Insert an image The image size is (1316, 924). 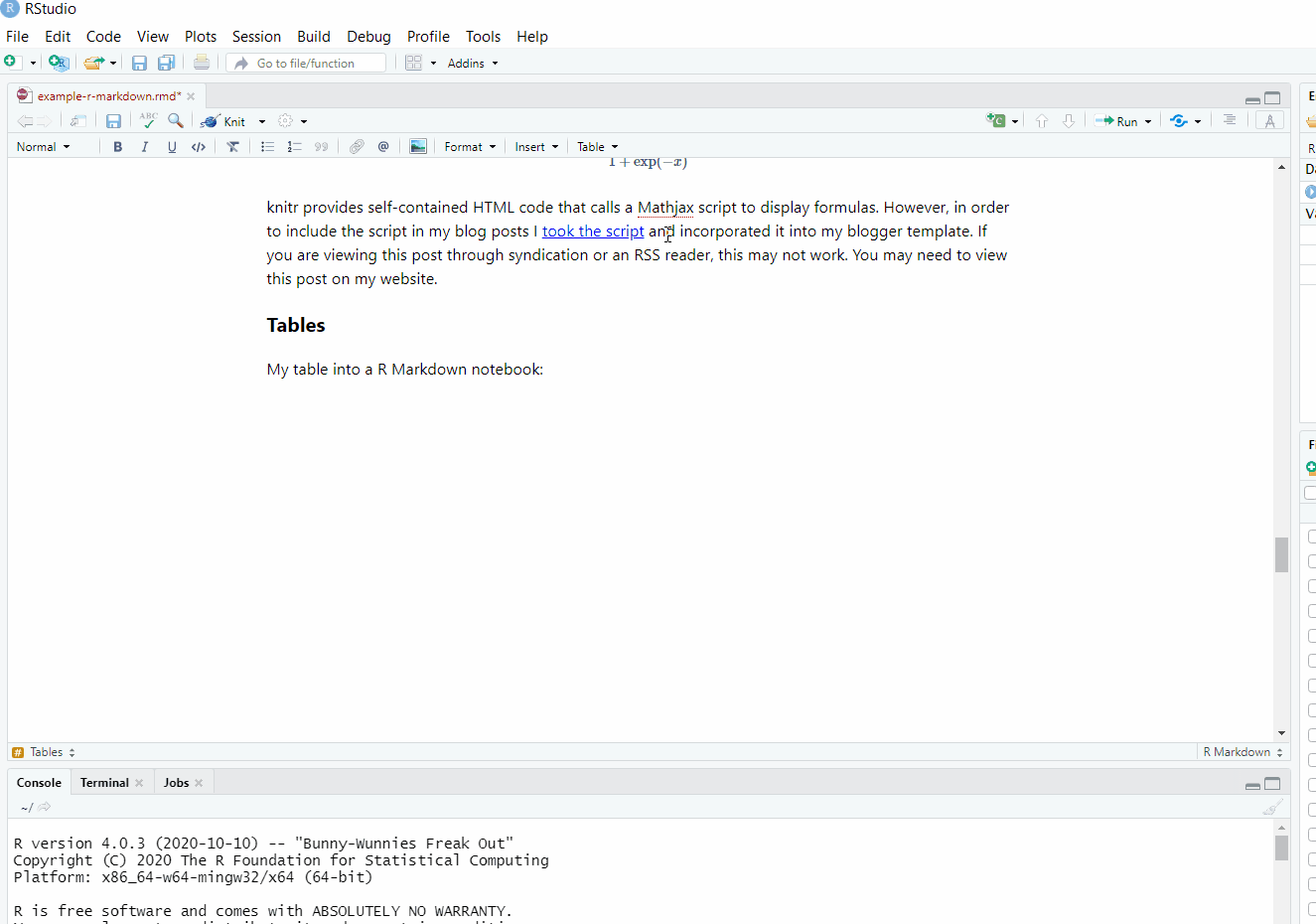pos(418,146)
